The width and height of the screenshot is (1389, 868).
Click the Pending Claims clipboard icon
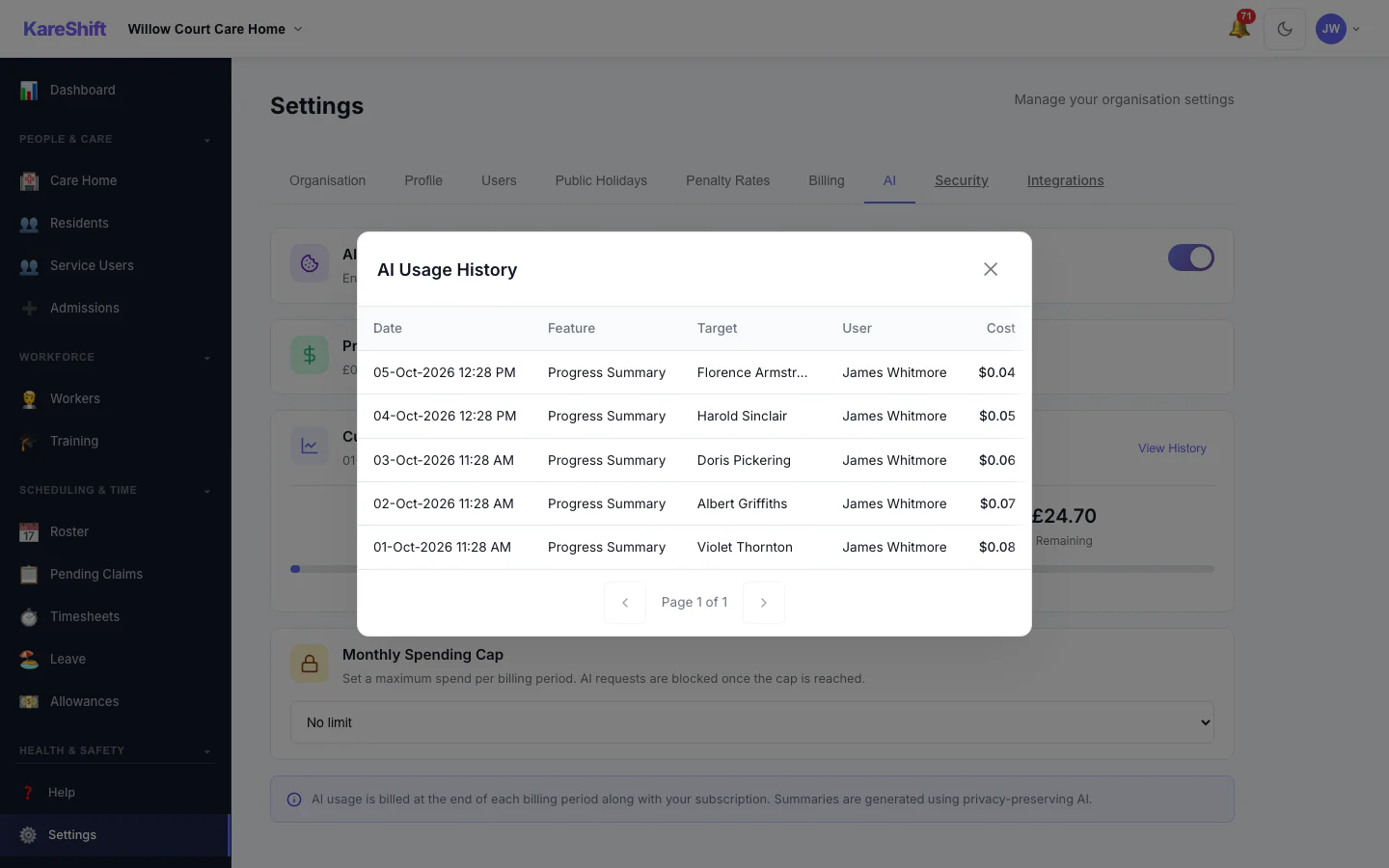point(29,574)
